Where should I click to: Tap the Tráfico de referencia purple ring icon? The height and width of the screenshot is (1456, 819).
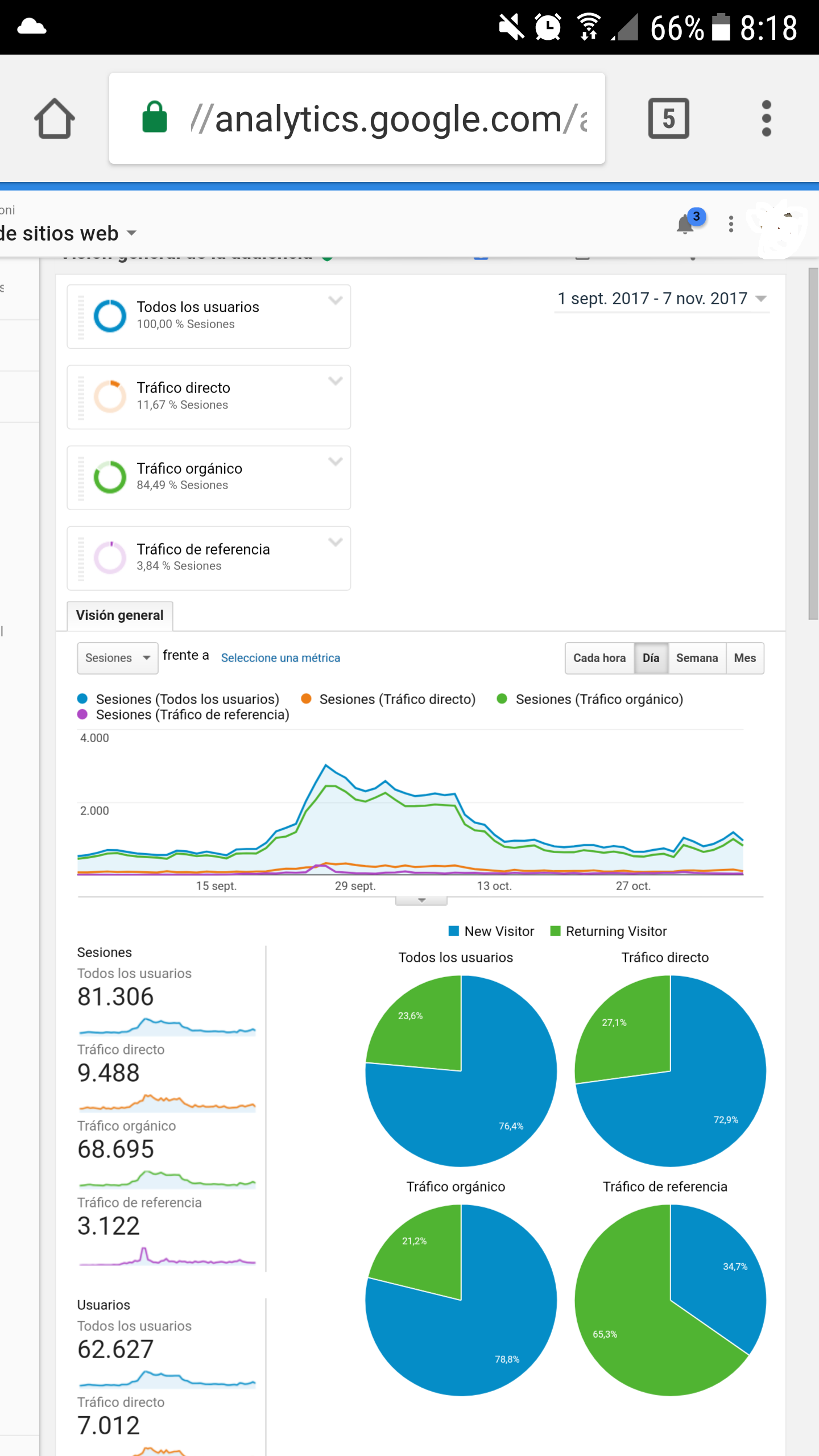pos(109,557)
